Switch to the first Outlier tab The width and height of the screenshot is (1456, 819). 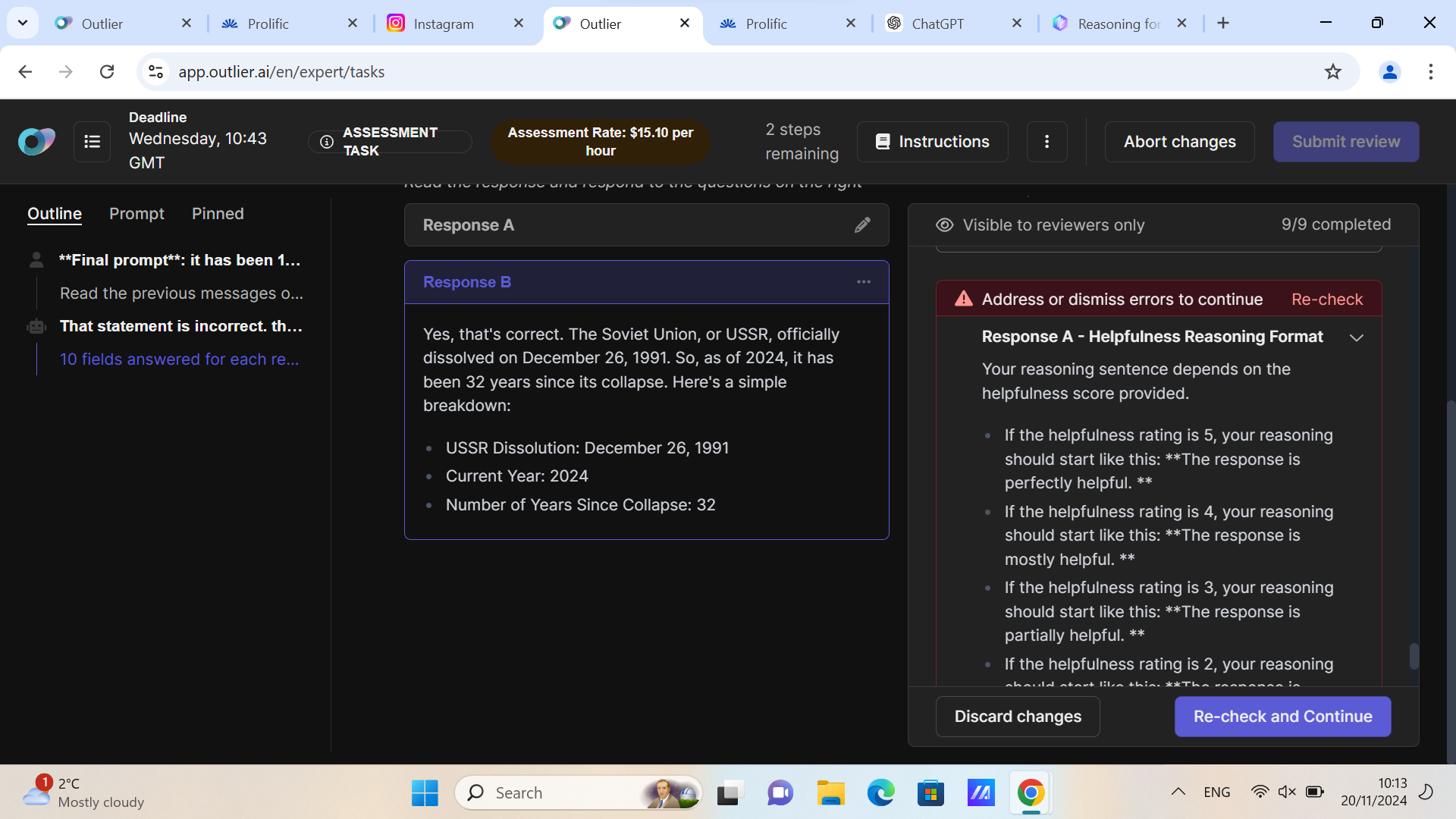(121, 24)
